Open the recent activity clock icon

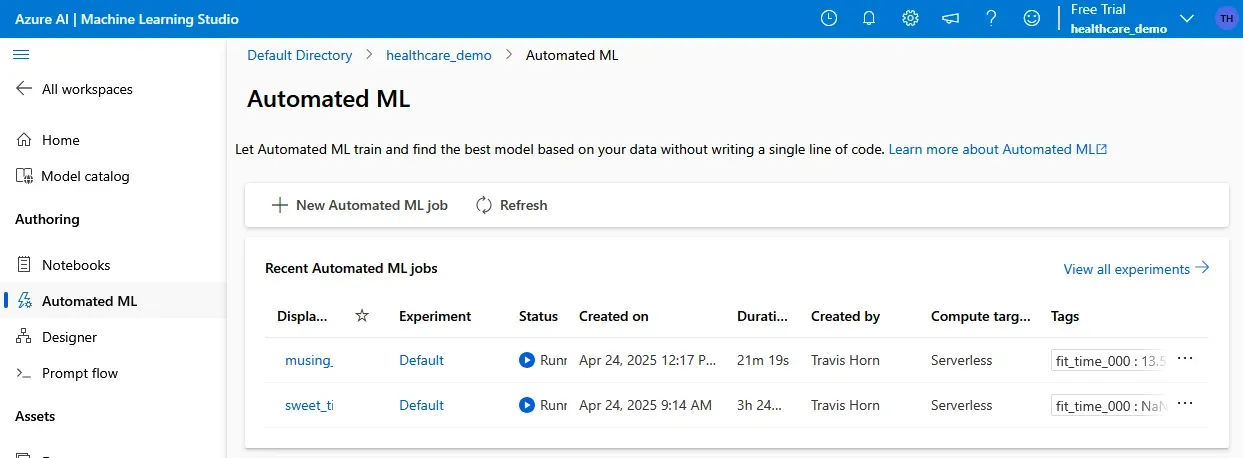[x=828, y=18]
